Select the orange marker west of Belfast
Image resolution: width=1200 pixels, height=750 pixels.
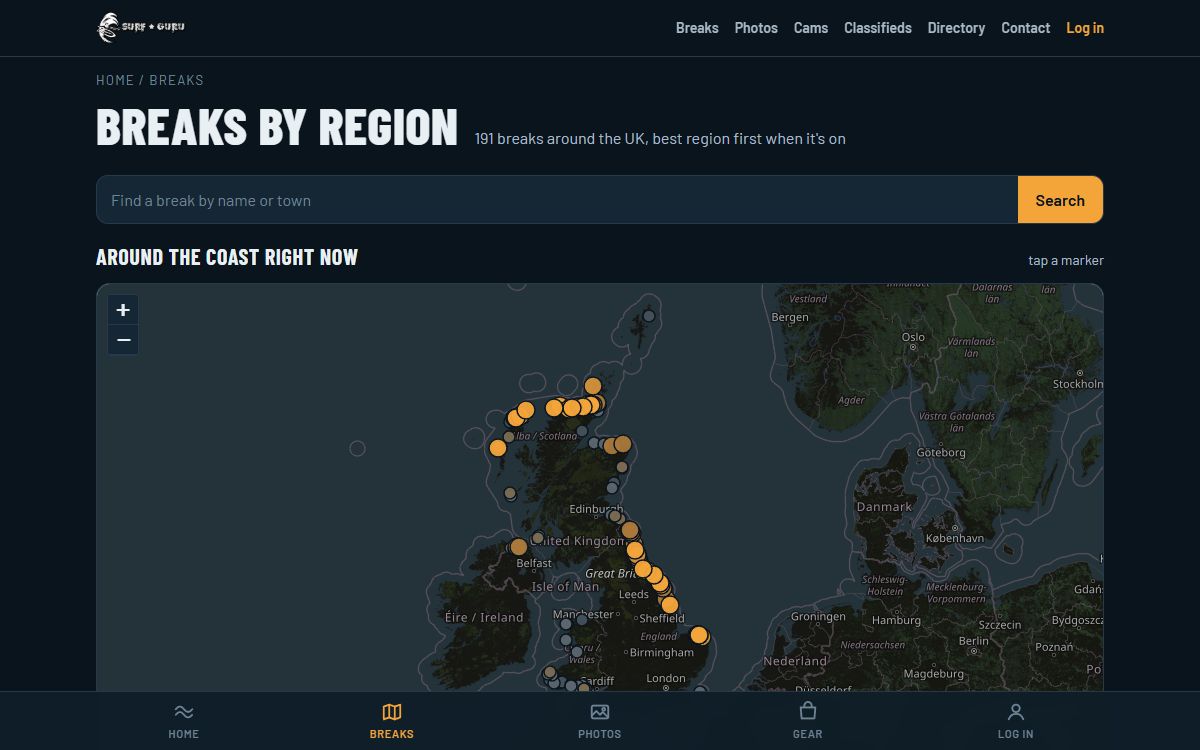click(518, 547)
